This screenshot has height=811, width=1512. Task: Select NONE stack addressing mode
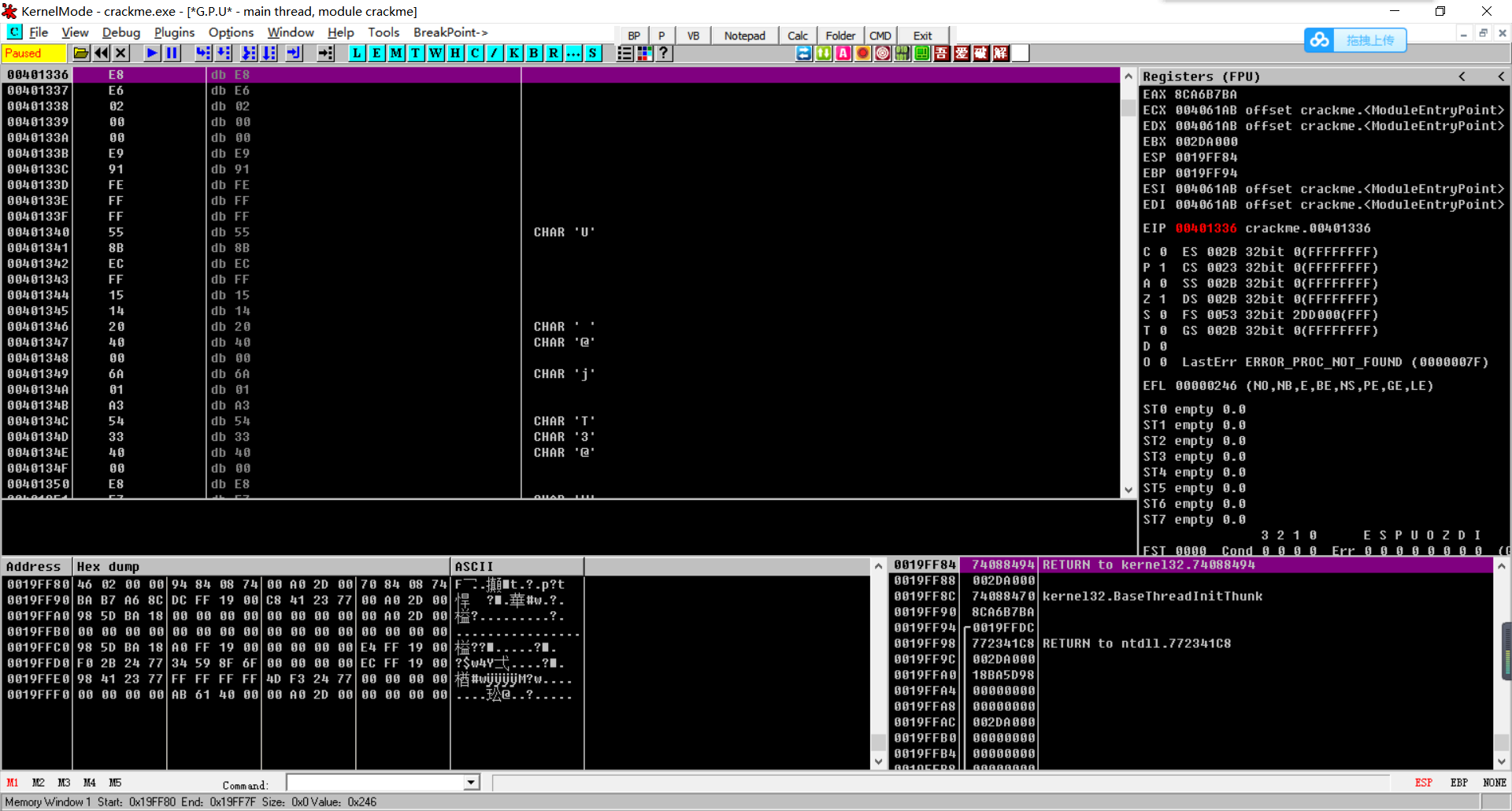(1494, 783)
